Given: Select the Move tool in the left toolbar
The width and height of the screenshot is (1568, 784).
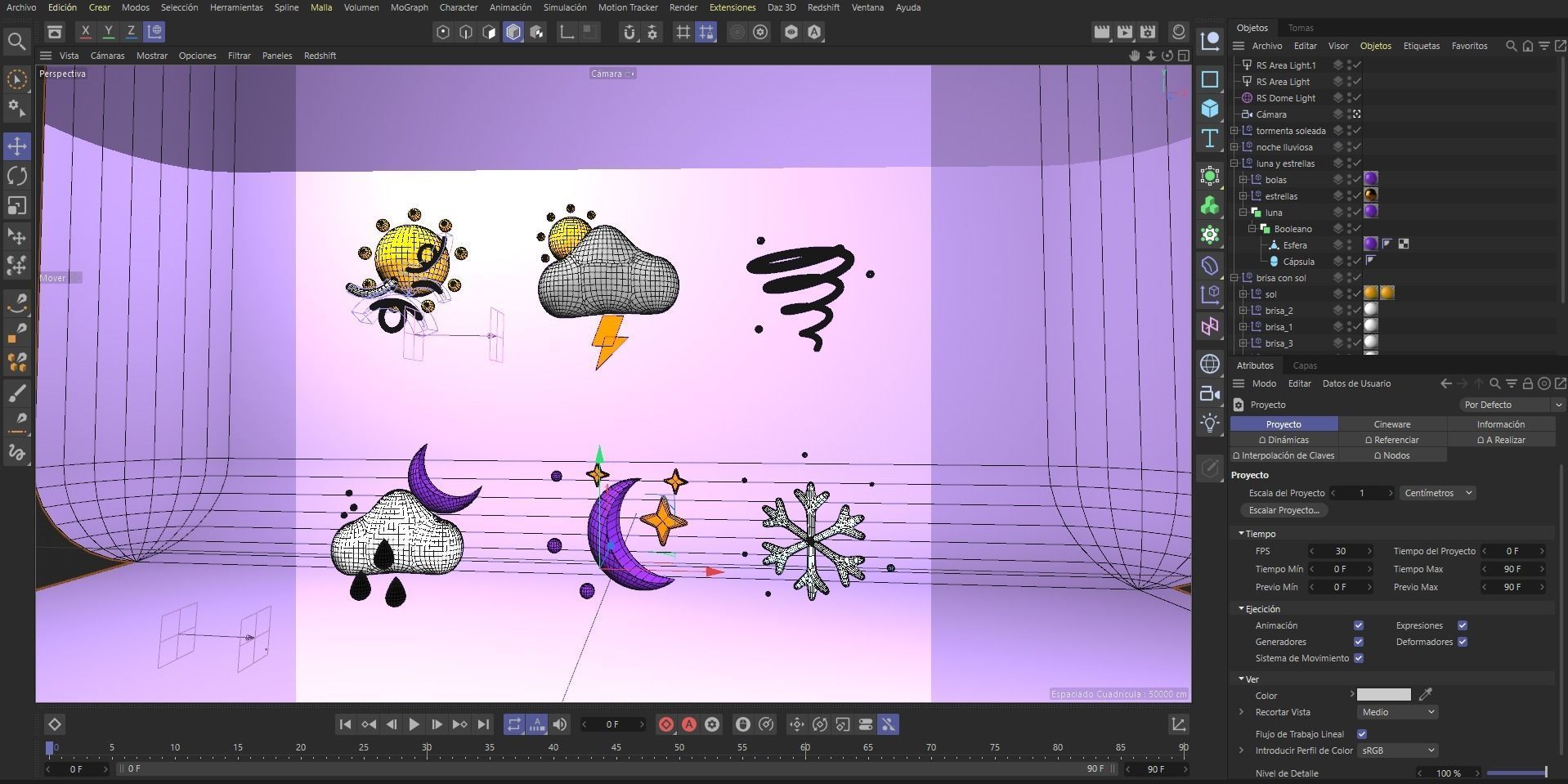Looking at the screenshot, I should coord(17,146).
